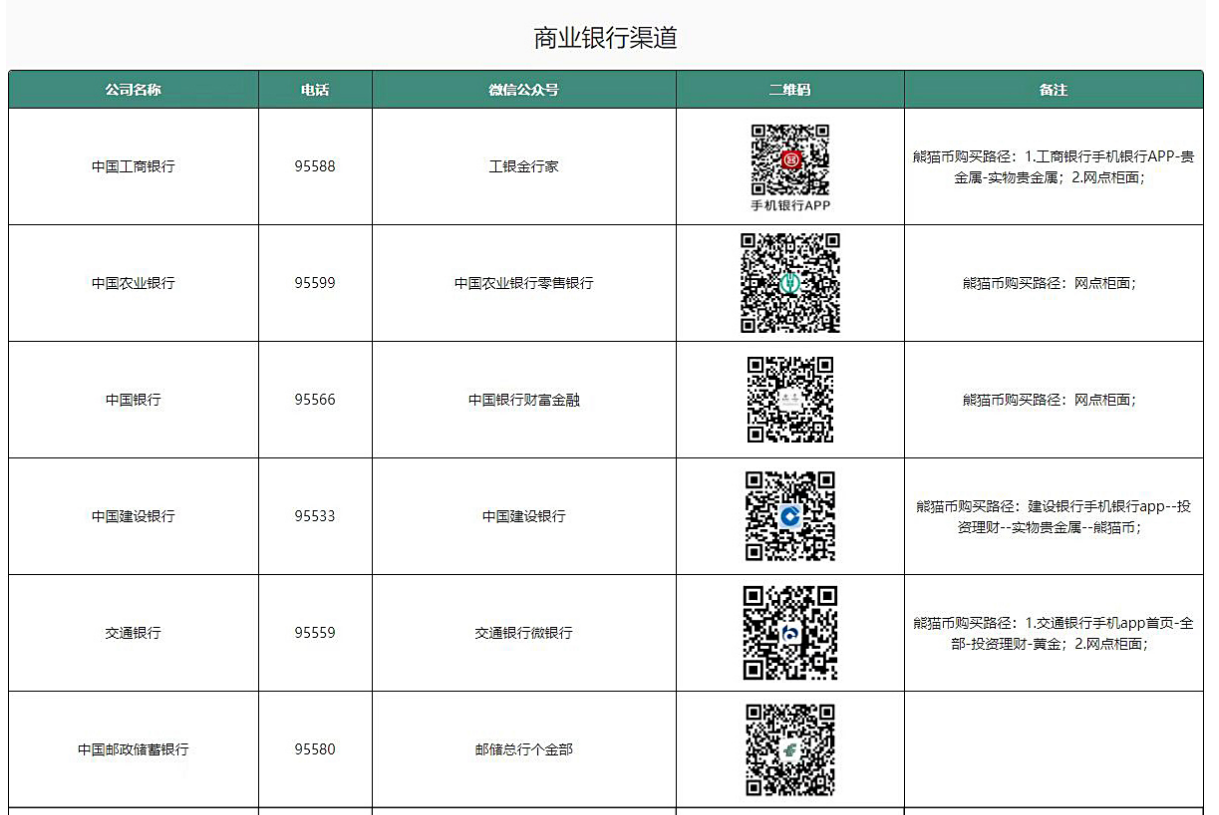The height and width of the screenshot is (815, 1219).
Task: Click the 二维码 column header
Action: 790,90
